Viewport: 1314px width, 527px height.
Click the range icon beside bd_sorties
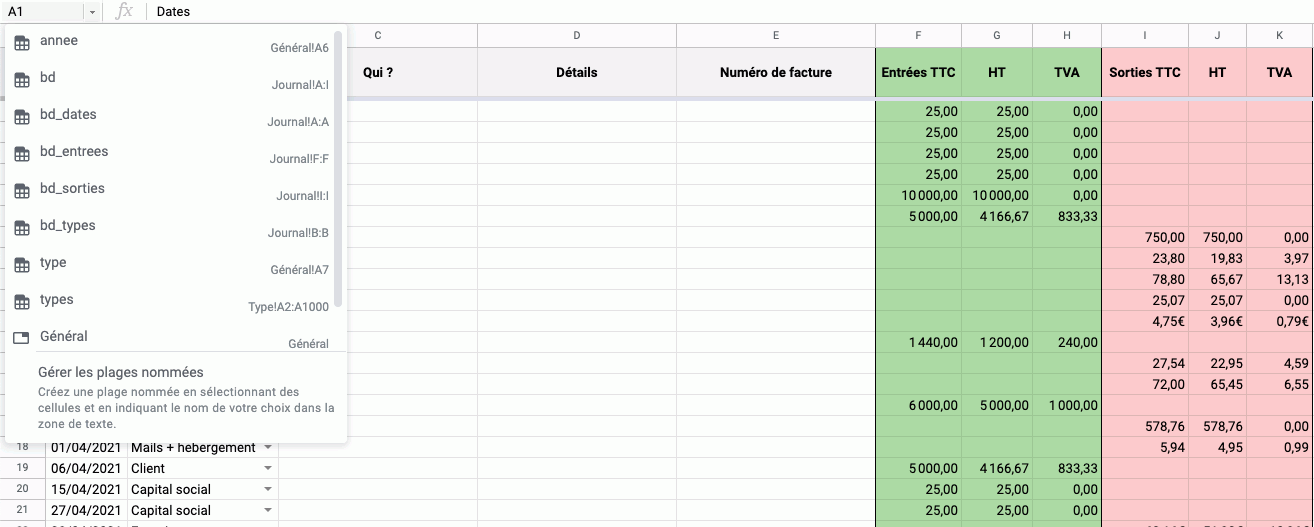tap(21, 191)
